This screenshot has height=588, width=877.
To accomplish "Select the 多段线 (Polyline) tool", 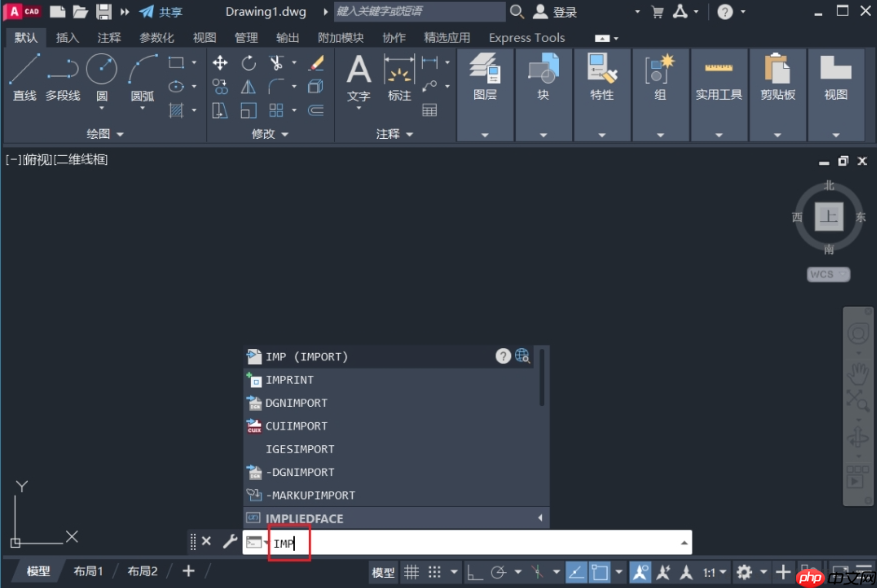I will point(63,78).
